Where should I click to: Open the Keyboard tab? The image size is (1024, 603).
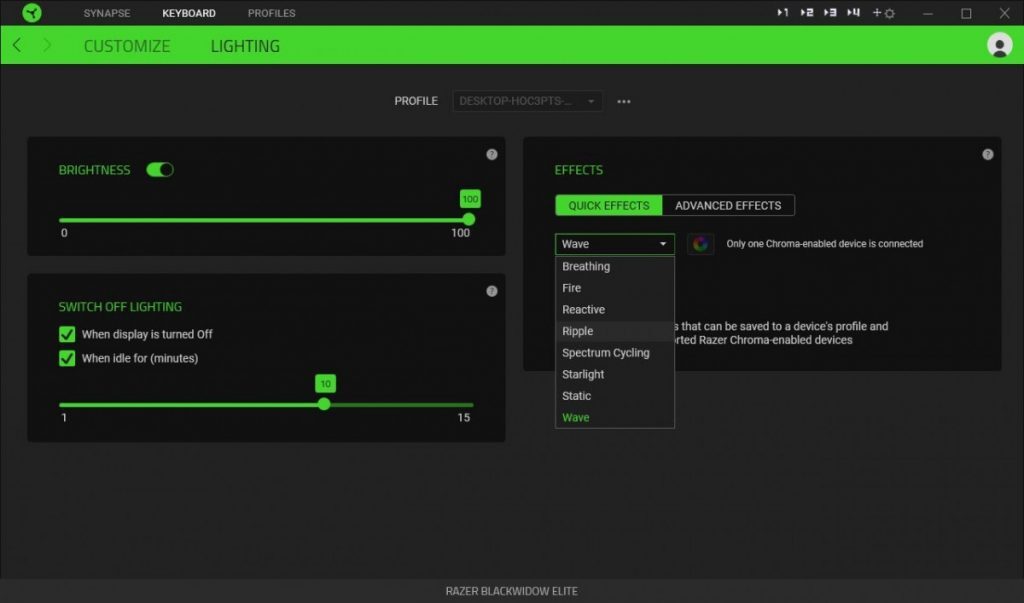(x=189, y=13)
